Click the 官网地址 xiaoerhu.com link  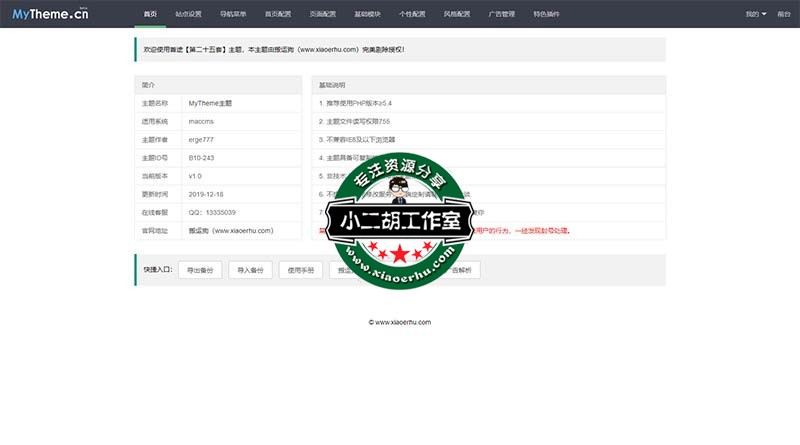231,230
